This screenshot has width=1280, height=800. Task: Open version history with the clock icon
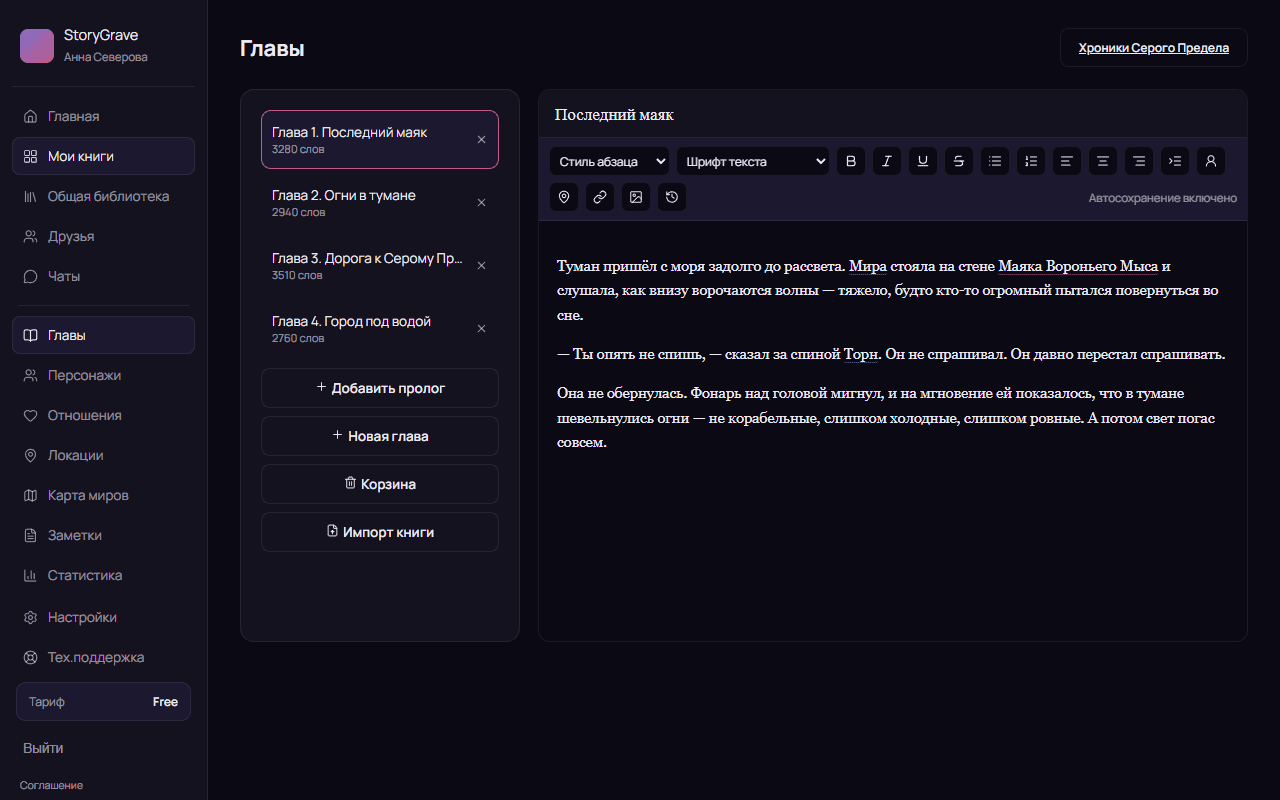672,197
